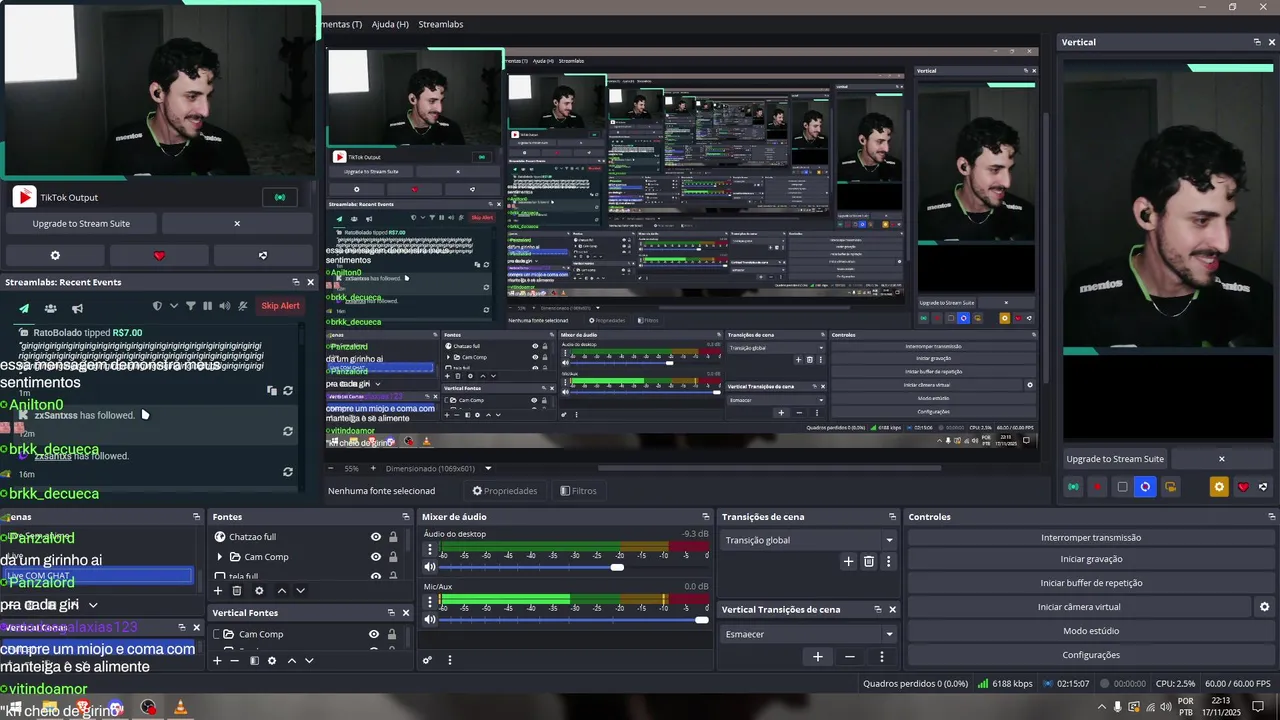Mute the Áudio do desktop channel
The image size is (1280, 720).
click(430, 567)
